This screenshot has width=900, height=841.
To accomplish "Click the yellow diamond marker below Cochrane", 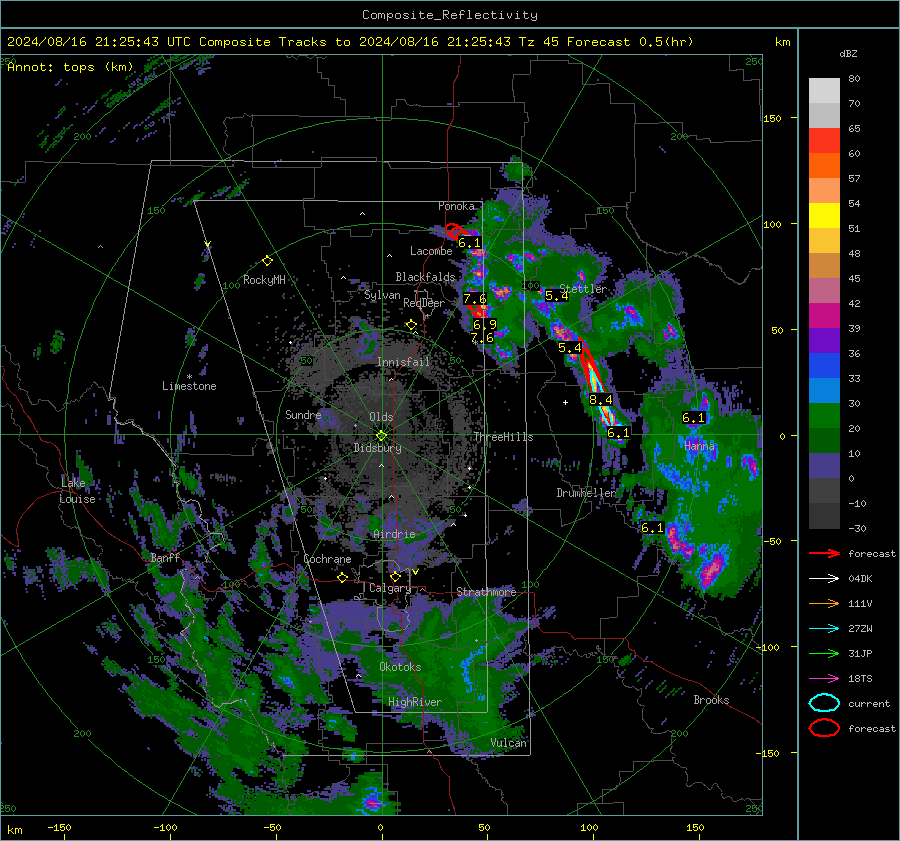I will pyautogui.click(x=343, y=578).
